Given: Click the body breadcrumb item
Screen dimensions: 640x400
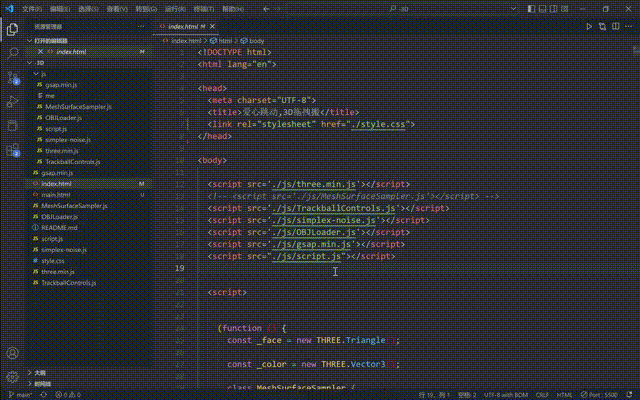Looking at the screenshot, I should click(x=252, y=41).
